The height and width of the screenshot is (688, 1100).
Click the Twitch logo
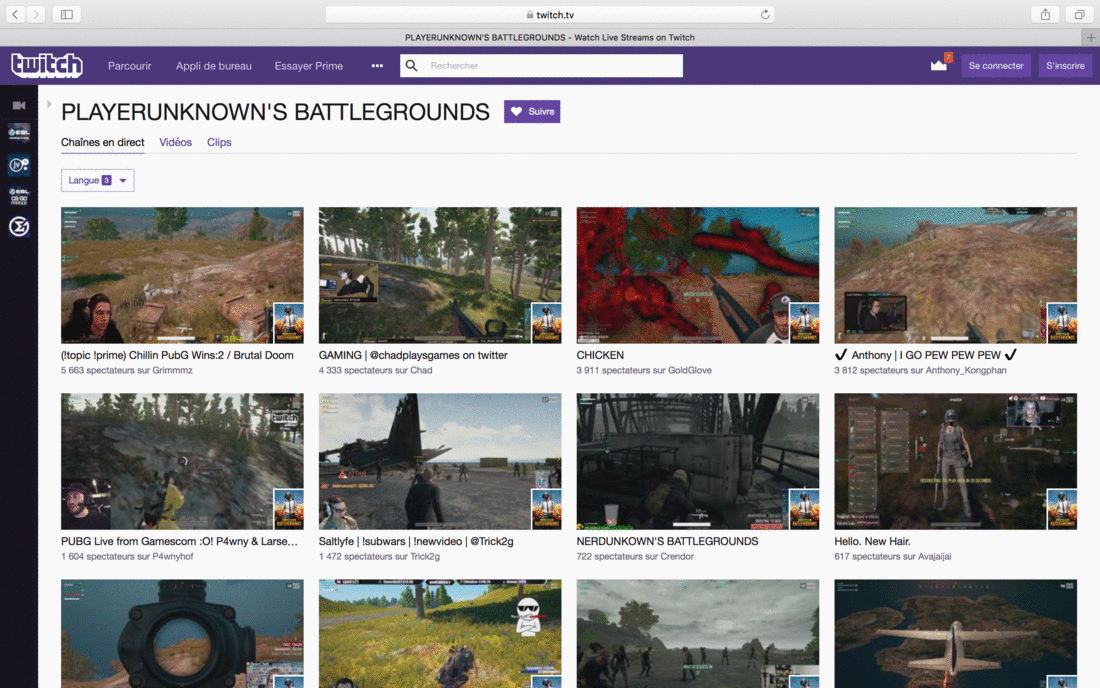tap(46, 65)
